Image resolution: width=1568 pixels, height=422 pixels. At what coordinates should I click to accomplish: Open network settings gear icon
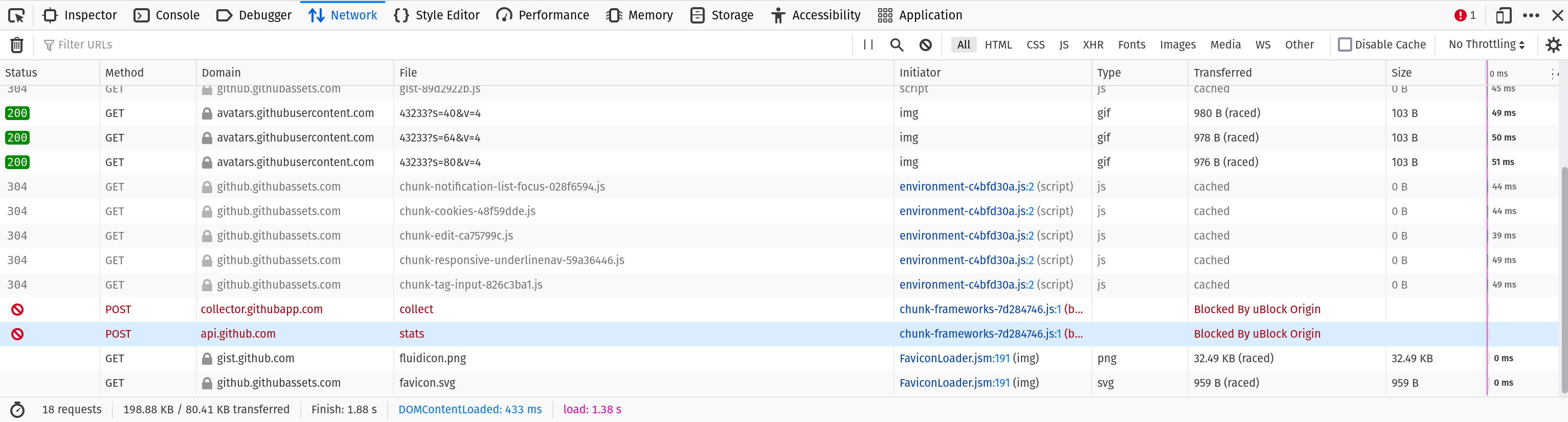click(1553, 44)
